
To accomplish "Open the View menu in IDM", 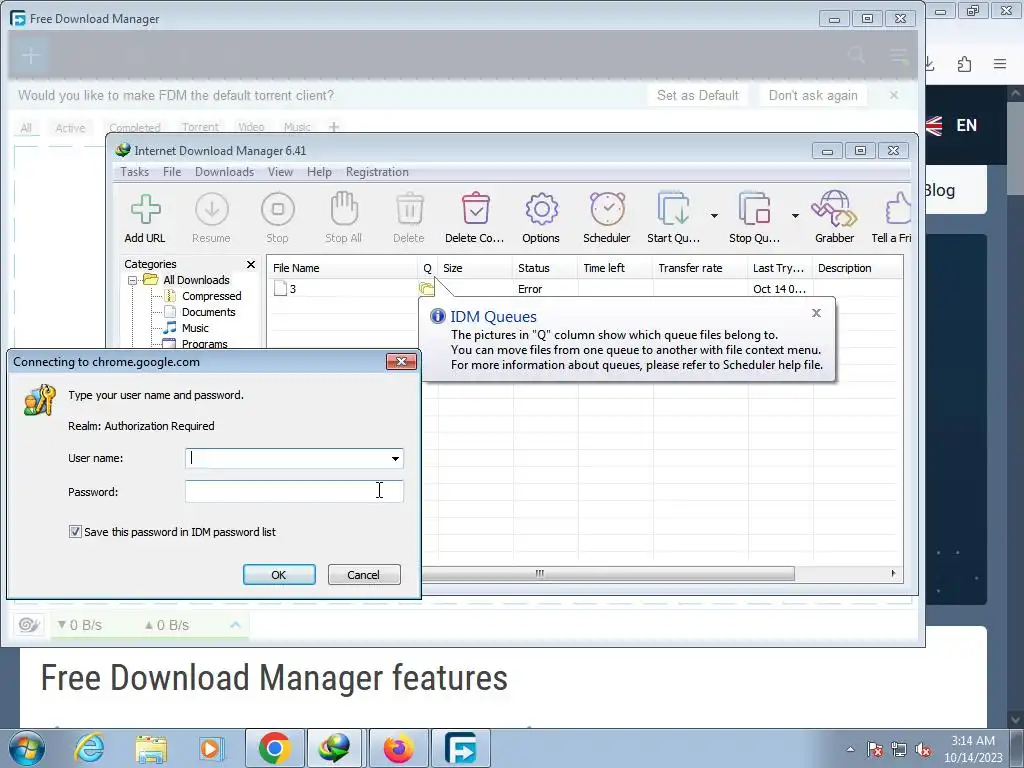I will tap(280, 172).
